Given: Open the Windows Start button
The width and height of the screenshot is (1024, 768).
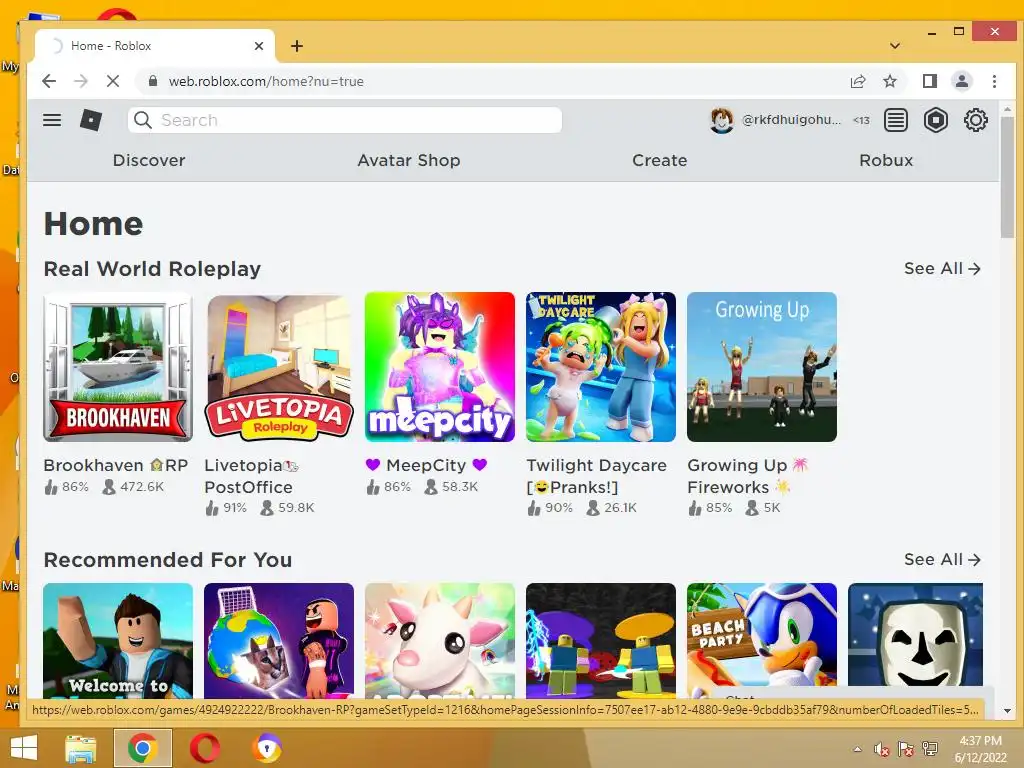Looking at the screenshot, I should pos(24,748).
